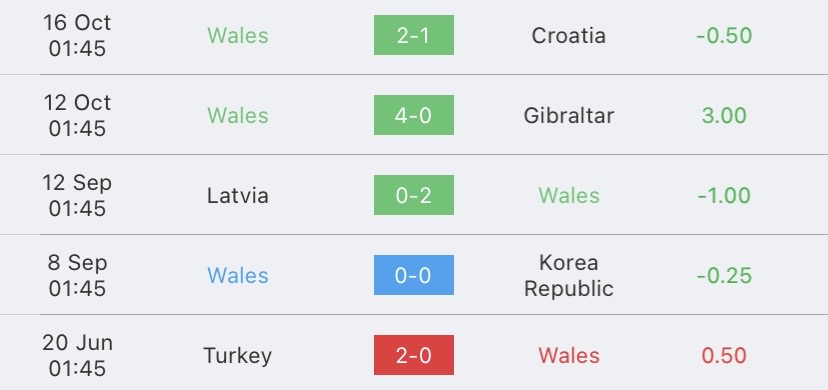
Task: Select Korea Republic team name
Action: 569,275
